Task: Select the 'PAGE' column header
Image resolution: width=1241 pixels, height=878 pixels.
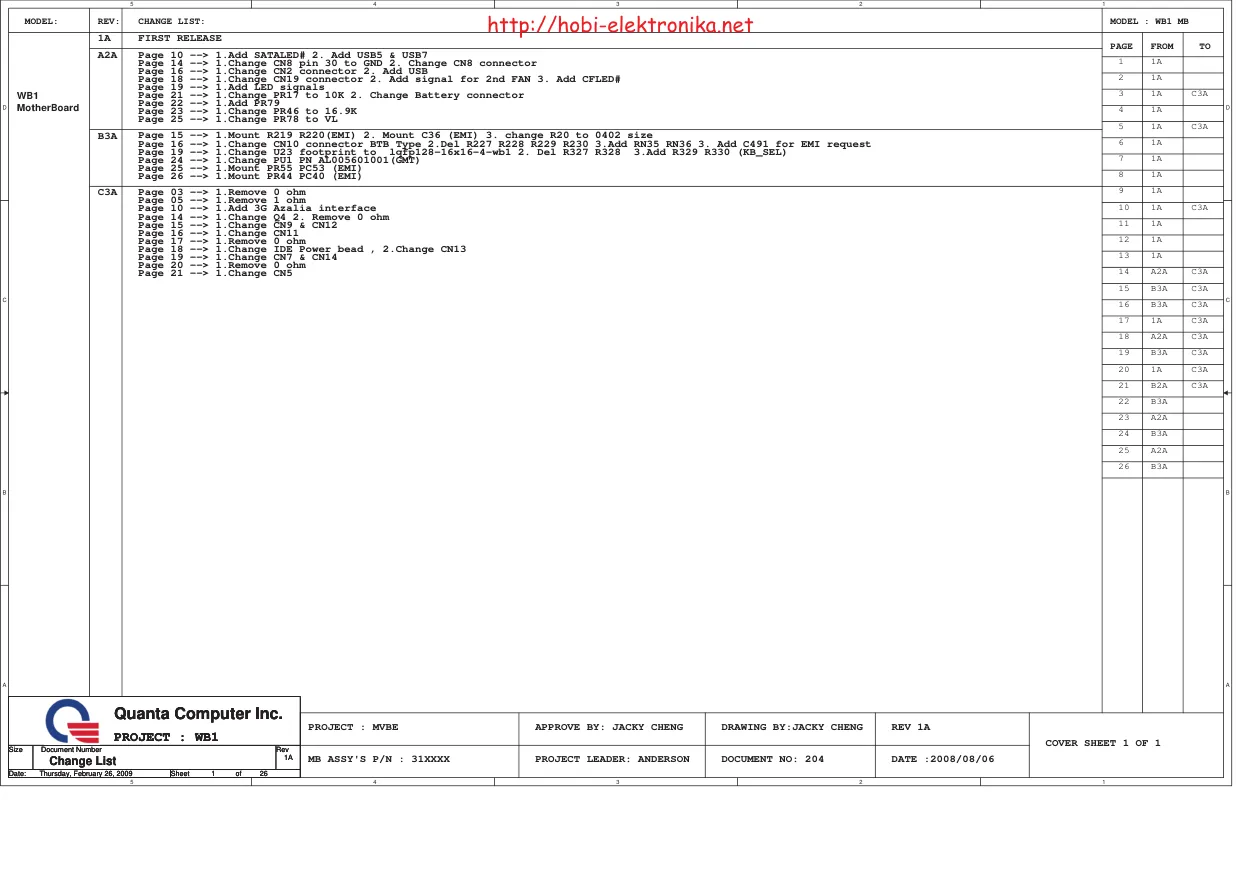Action: pyautogui.click(x=1122, y=46)
